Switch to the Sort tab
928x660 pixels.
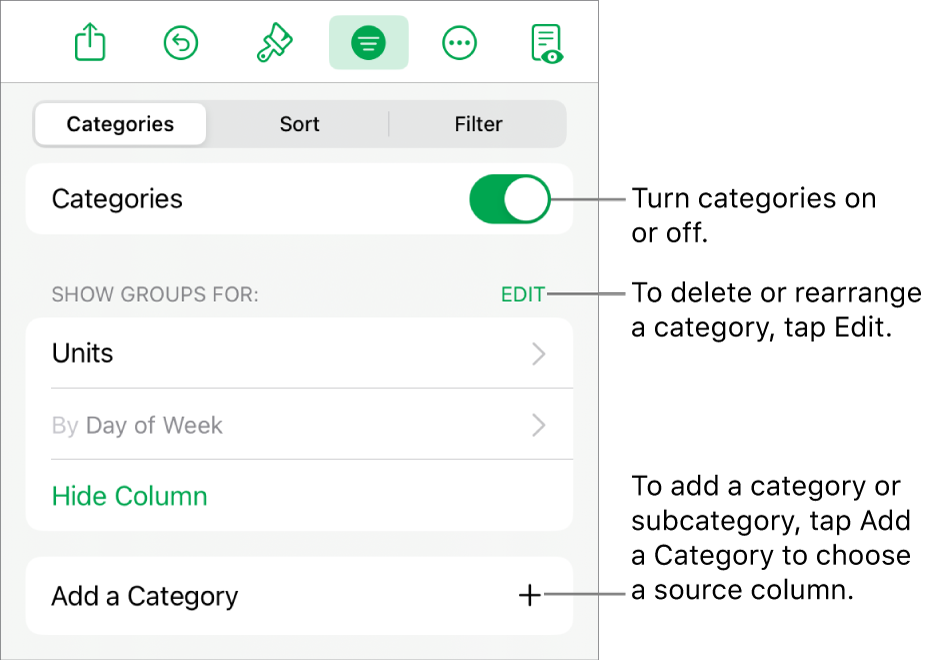tap(299, 124)
